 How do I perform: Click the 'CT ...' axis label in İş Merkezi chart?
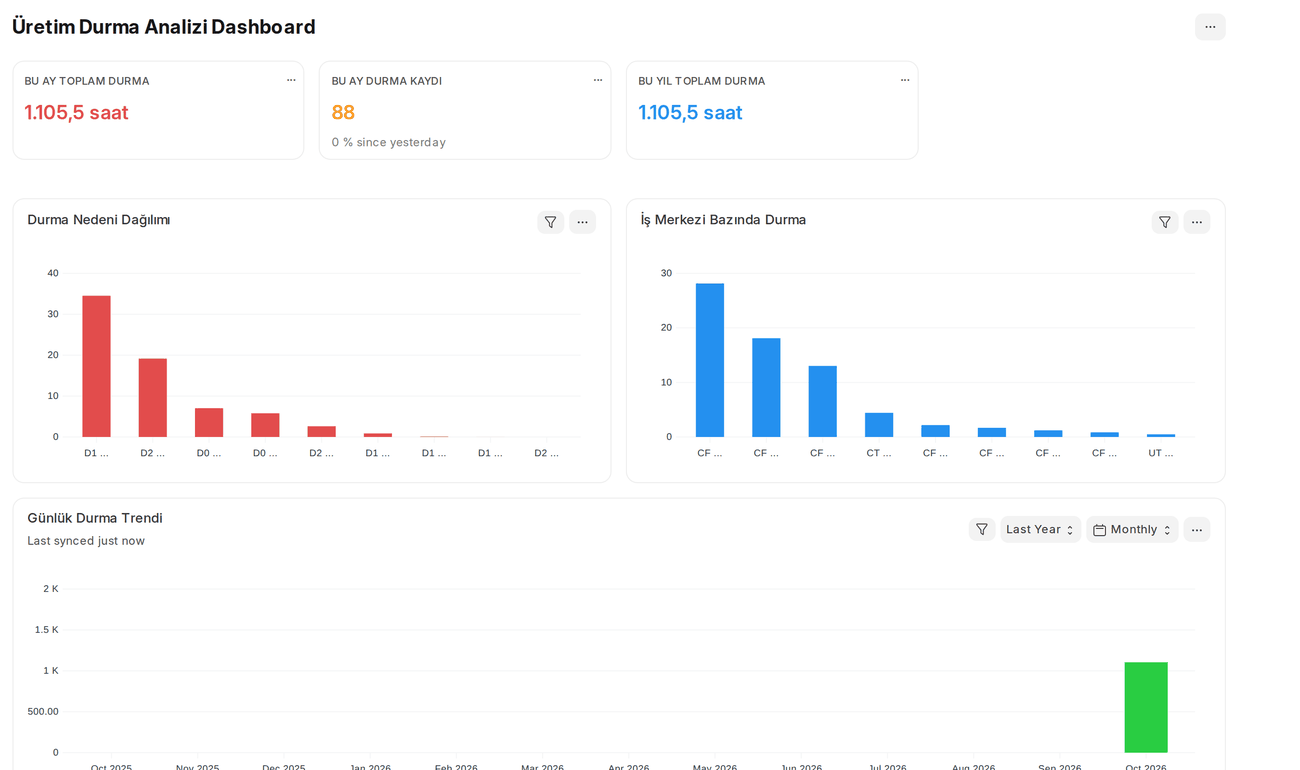pyautogui.click(x=879, y=453)
